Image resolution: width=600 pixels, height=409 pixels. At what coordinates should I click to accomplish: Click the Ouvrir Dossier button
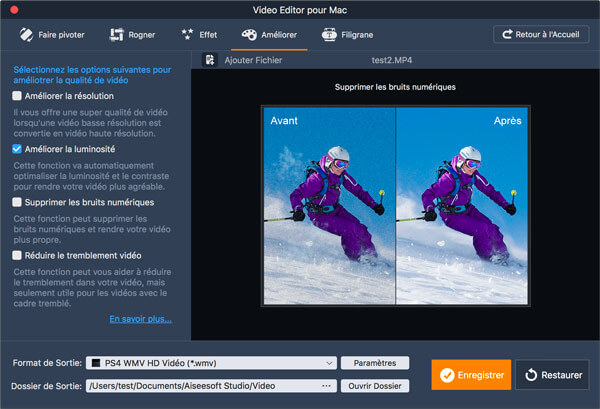pos(375,386)
